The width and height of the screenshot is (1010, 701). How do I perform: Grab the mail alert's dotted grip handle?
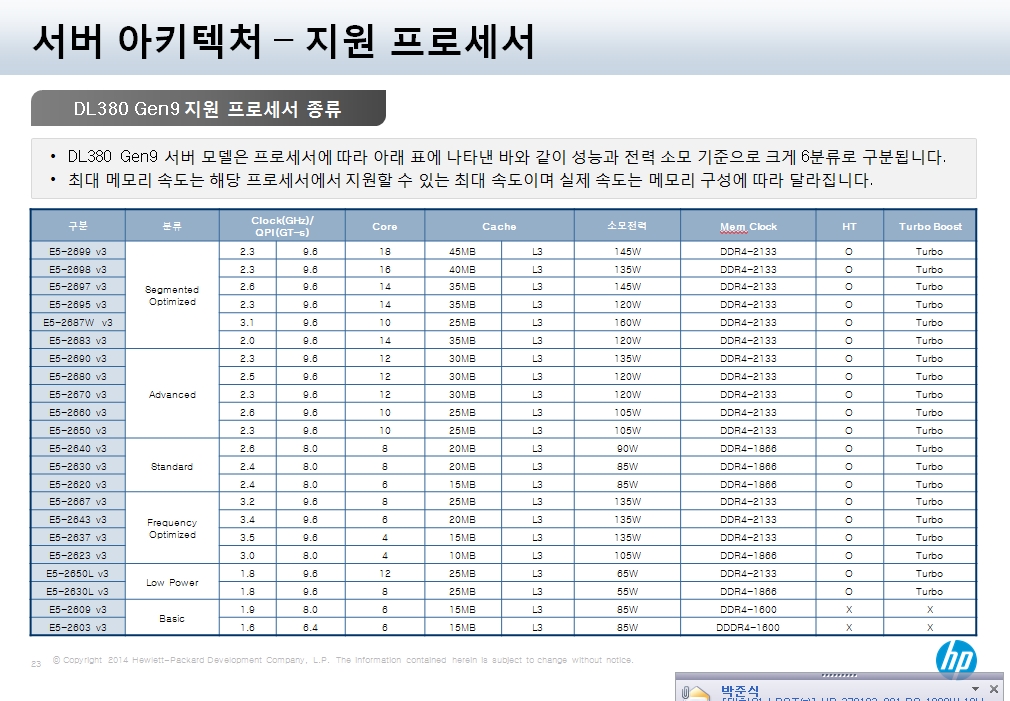(x=839, y=676)
